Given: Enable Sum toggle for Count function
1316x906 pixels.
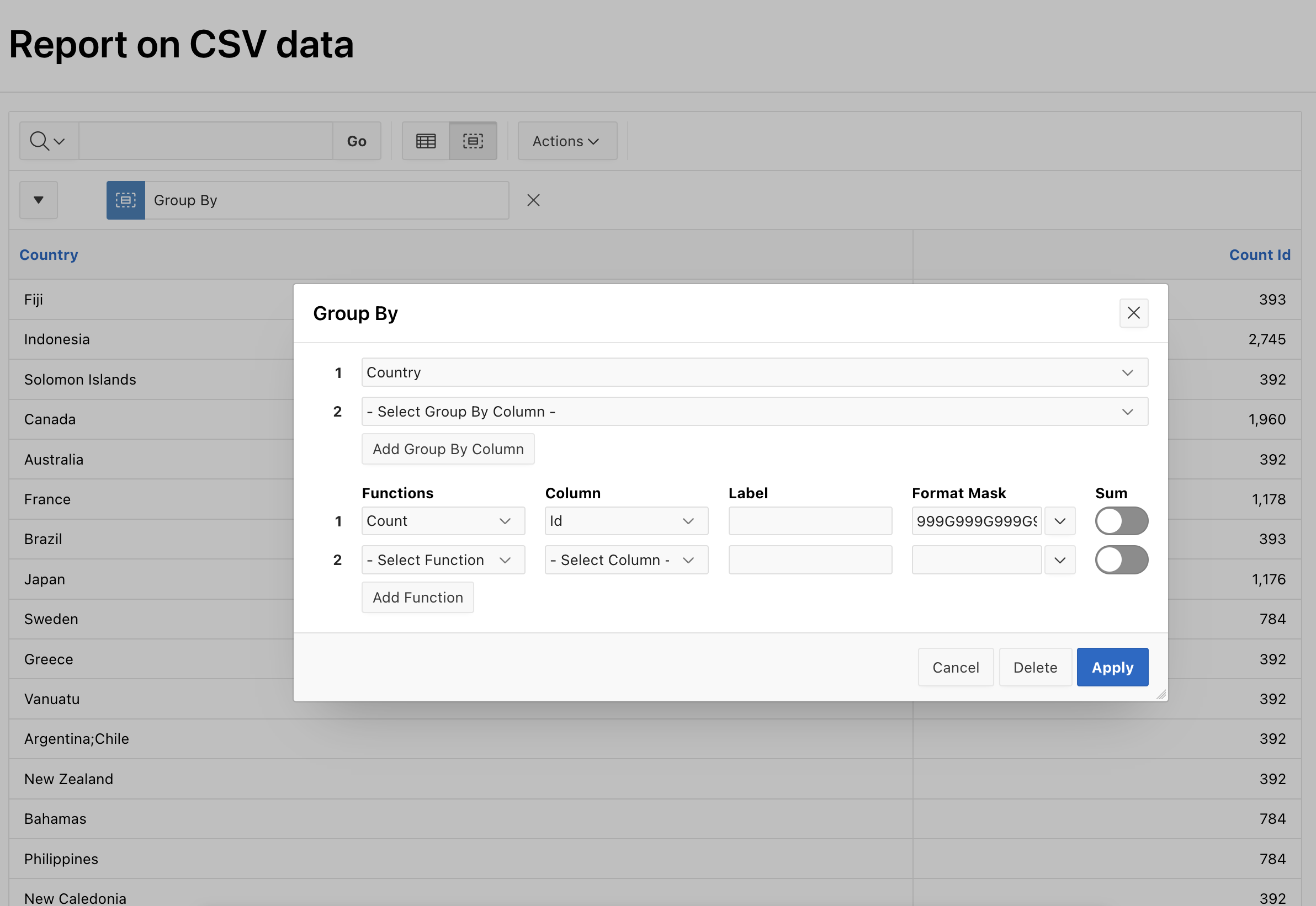Looking at the screenshot, I should coord(1121,521).
